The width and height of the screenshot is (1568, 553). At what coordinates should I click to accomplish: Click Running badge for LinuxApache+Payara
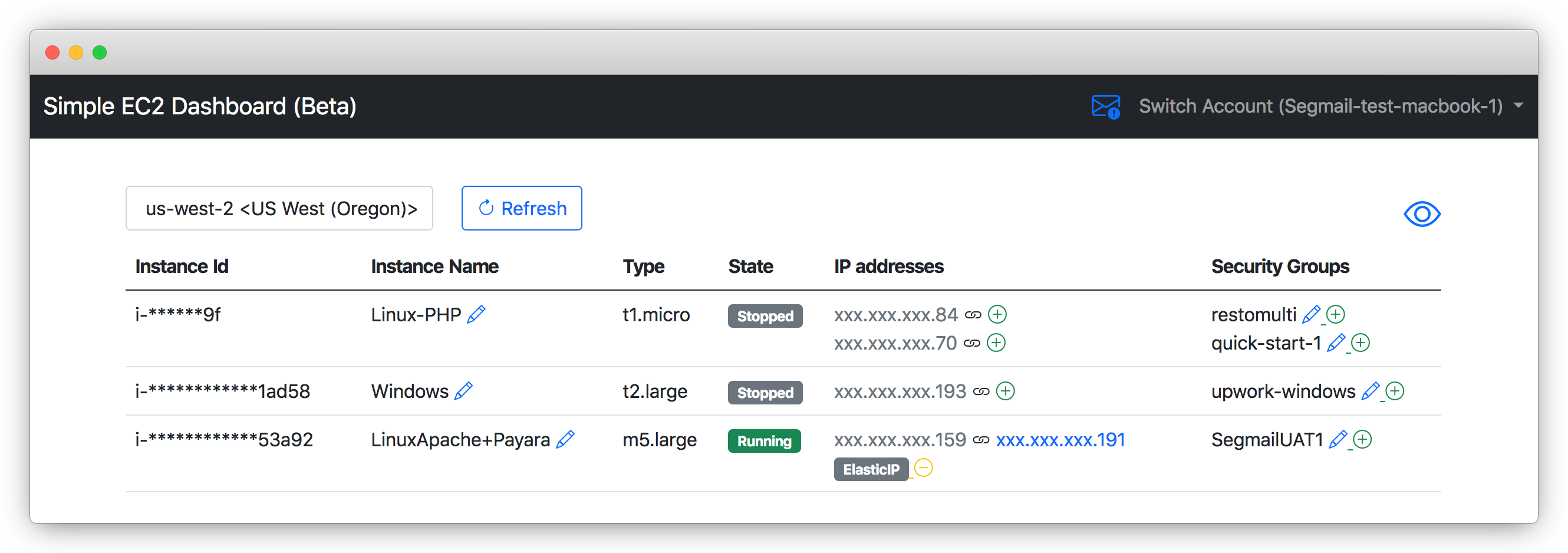(764, 441)
